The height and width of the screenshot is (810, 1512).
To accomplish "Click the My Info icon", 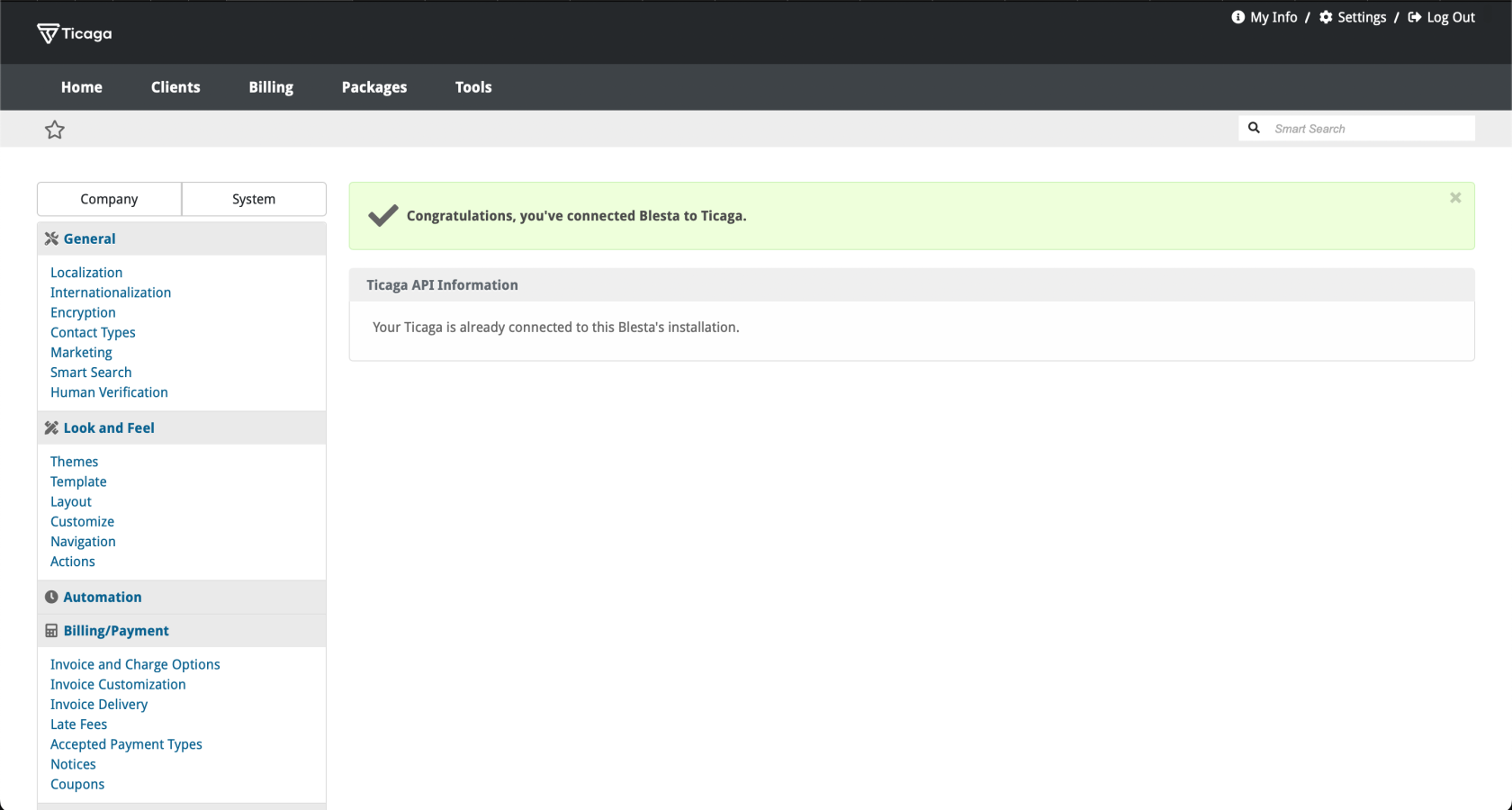I will pyautogui.click(x=1238, y=17).
